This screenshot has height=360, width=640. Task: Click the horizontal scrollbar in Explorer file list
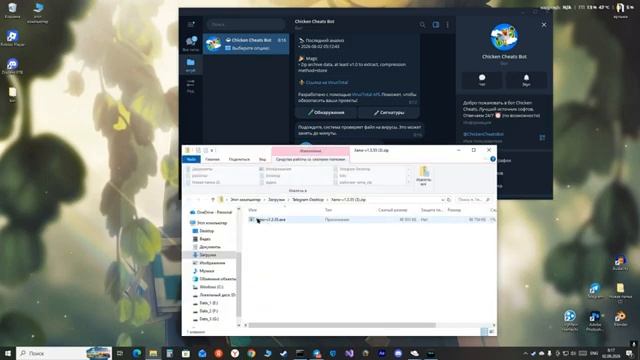tap(342, 325)
